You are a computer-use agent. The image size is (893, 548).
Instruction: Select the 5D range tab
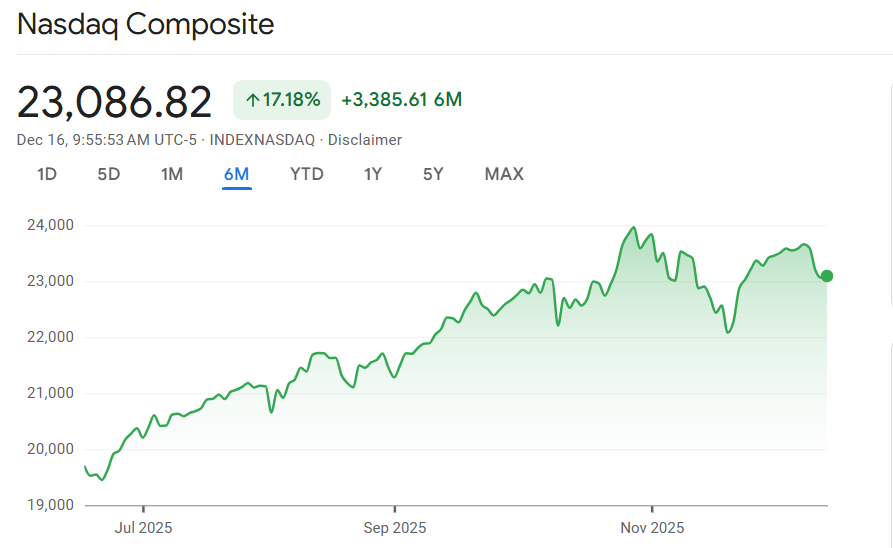[109, 174]
